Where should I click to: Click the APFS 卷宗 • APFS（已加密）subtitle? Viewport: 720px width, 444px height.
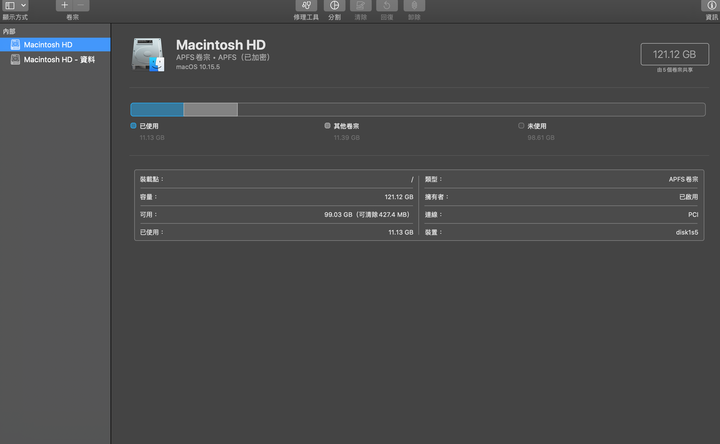click(225, 57)
